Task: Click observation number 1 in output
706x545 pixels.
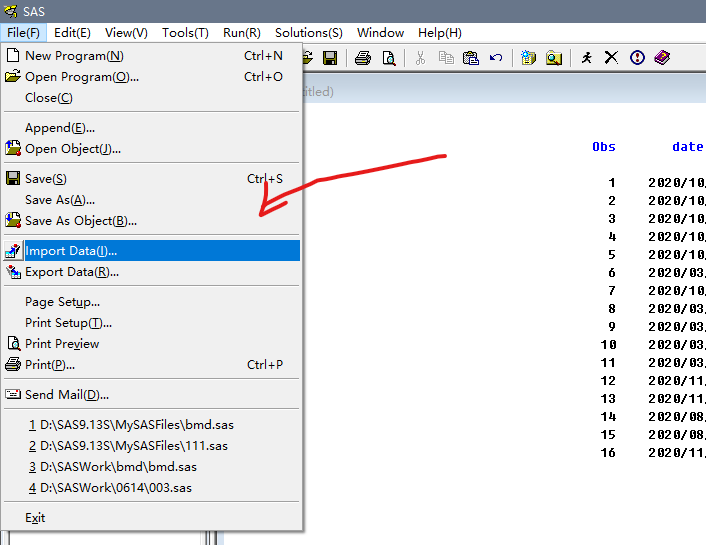Action: click(x=611, y=182)
